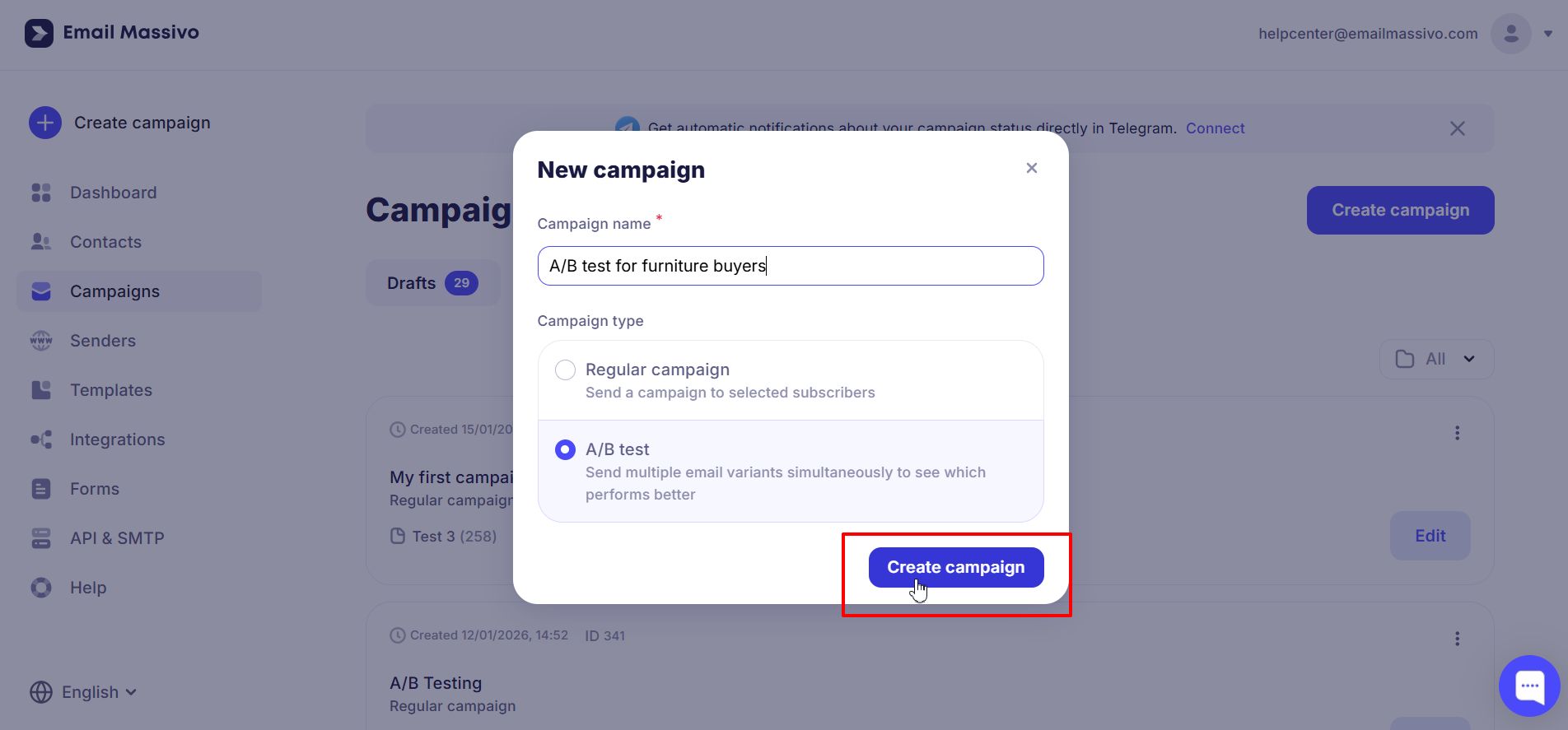
Task: Click the Senders globe icon
Action: (x=41, y=341)
